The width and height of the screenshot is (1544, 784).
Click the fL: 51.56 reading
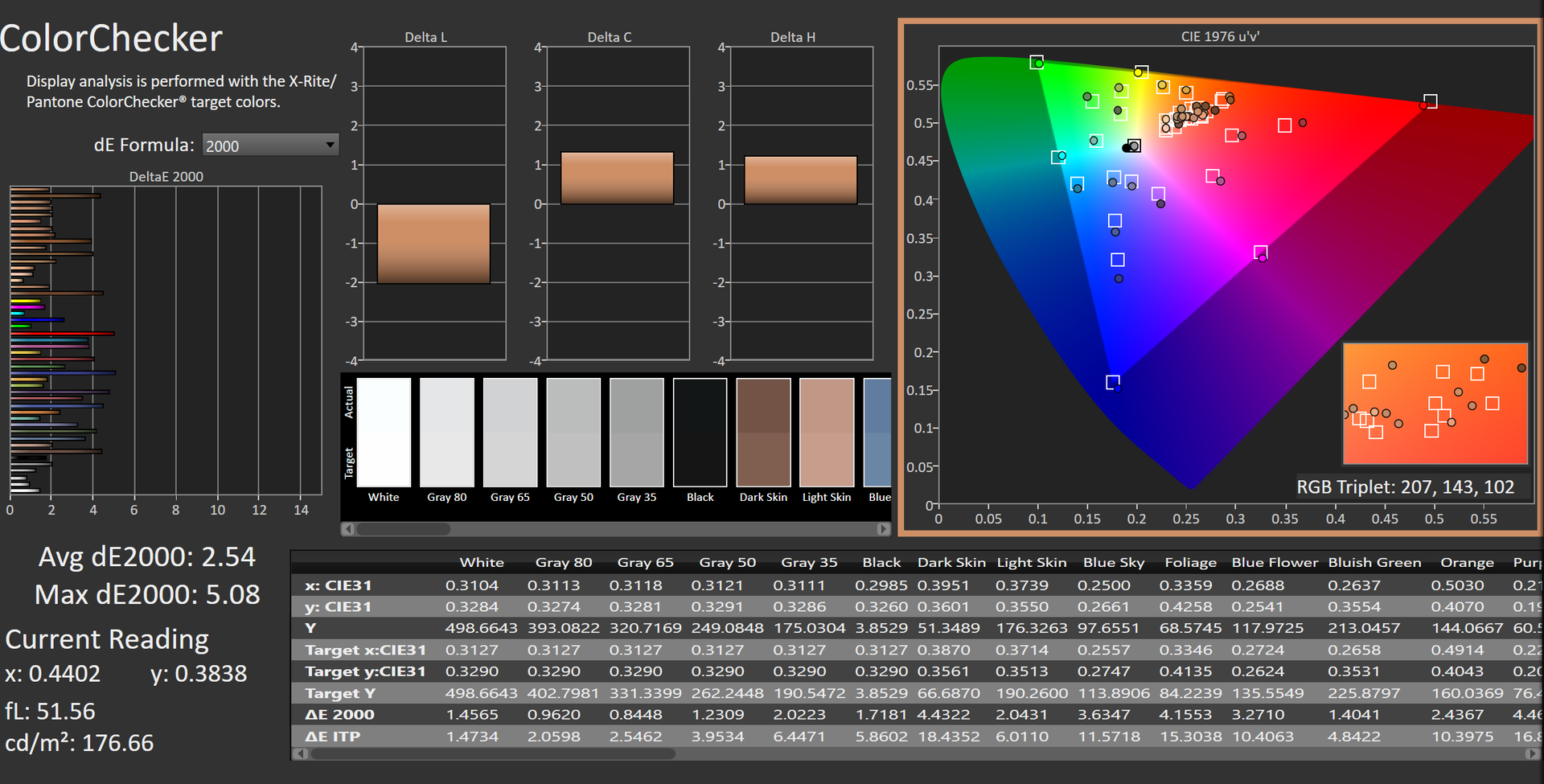point(50,712)
